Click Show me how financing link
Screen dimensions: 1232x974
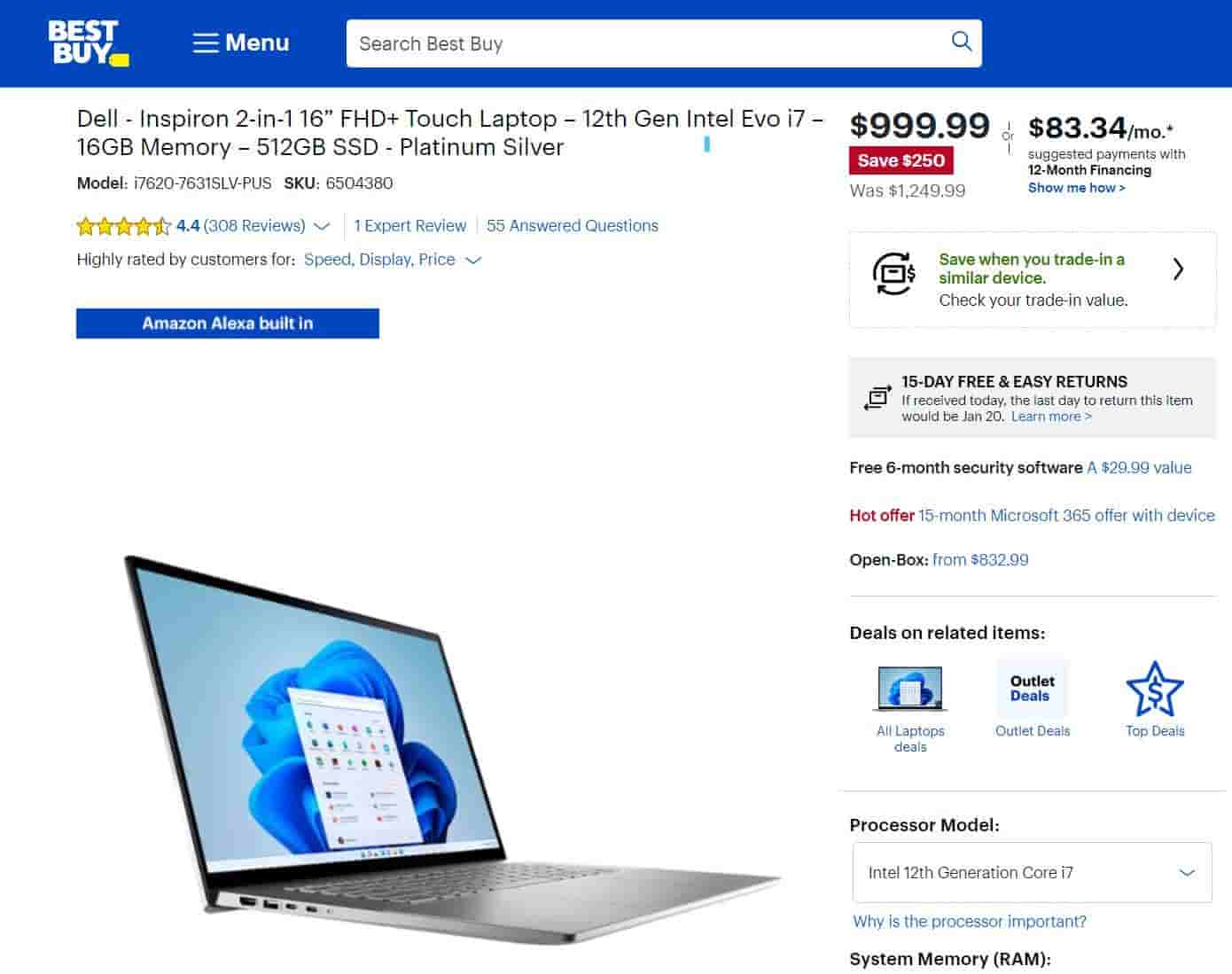tap(1077, 188)
